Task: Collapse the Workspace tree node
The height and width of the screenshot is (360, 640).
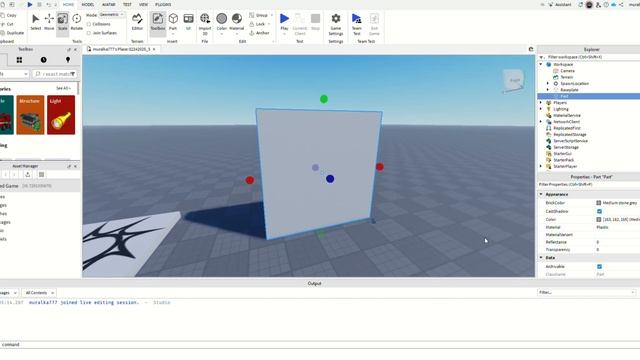Action: pos(541,64)
